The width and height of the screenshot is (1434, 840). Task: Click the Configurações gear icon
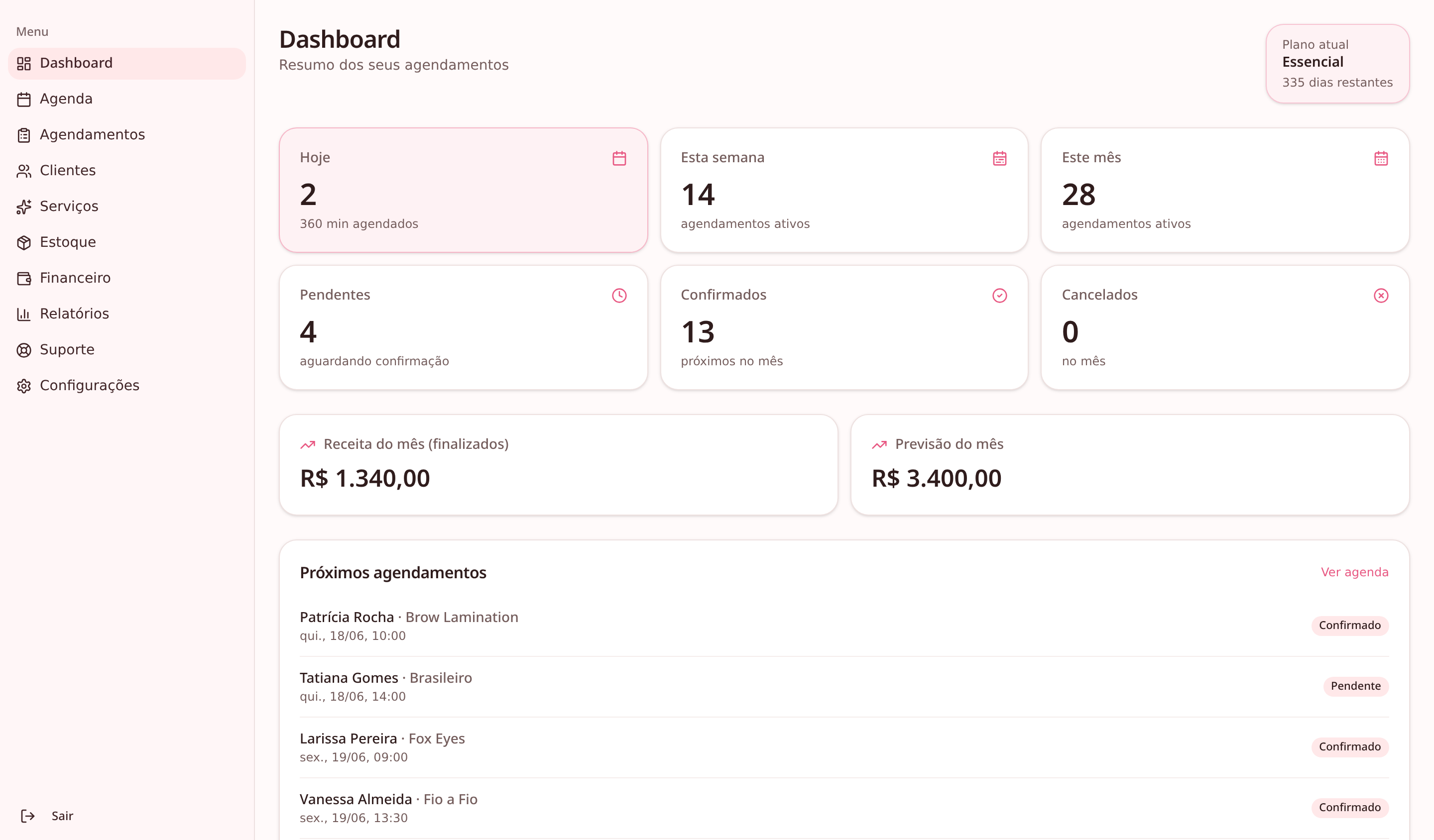24,386
